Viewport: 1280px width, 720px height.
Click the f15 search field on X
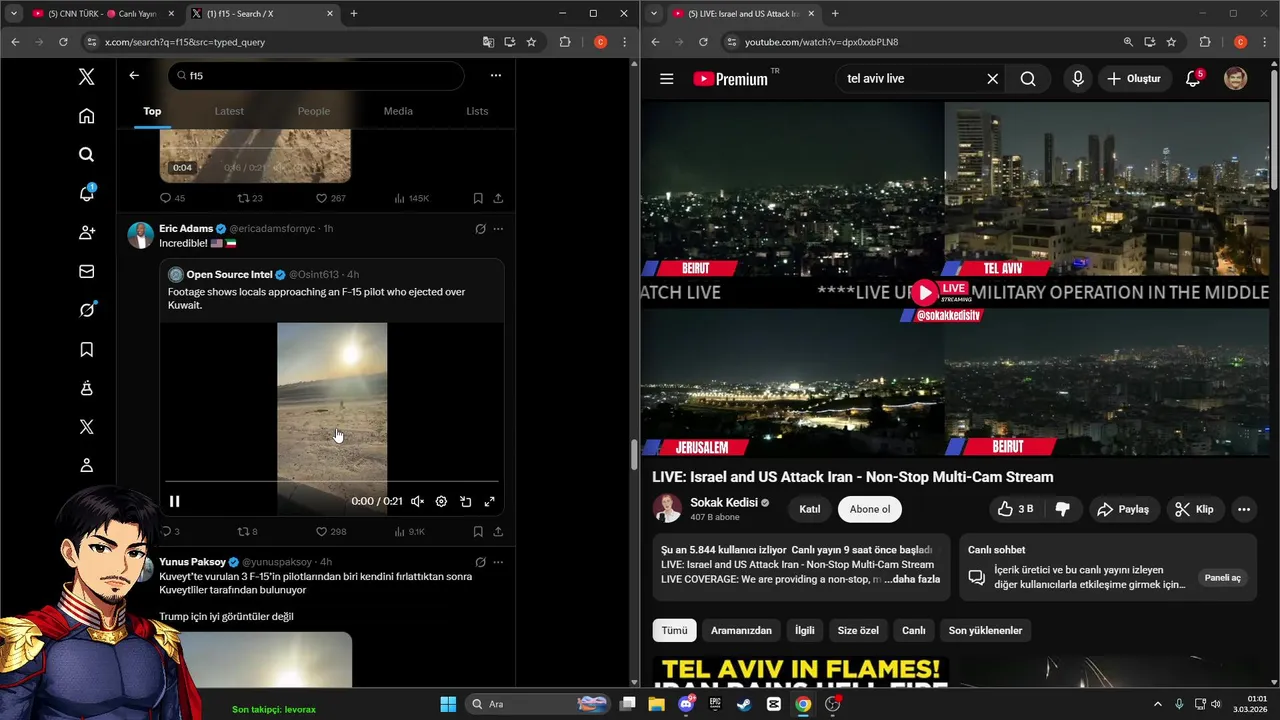pyautogui.click(x=314, y=75)
